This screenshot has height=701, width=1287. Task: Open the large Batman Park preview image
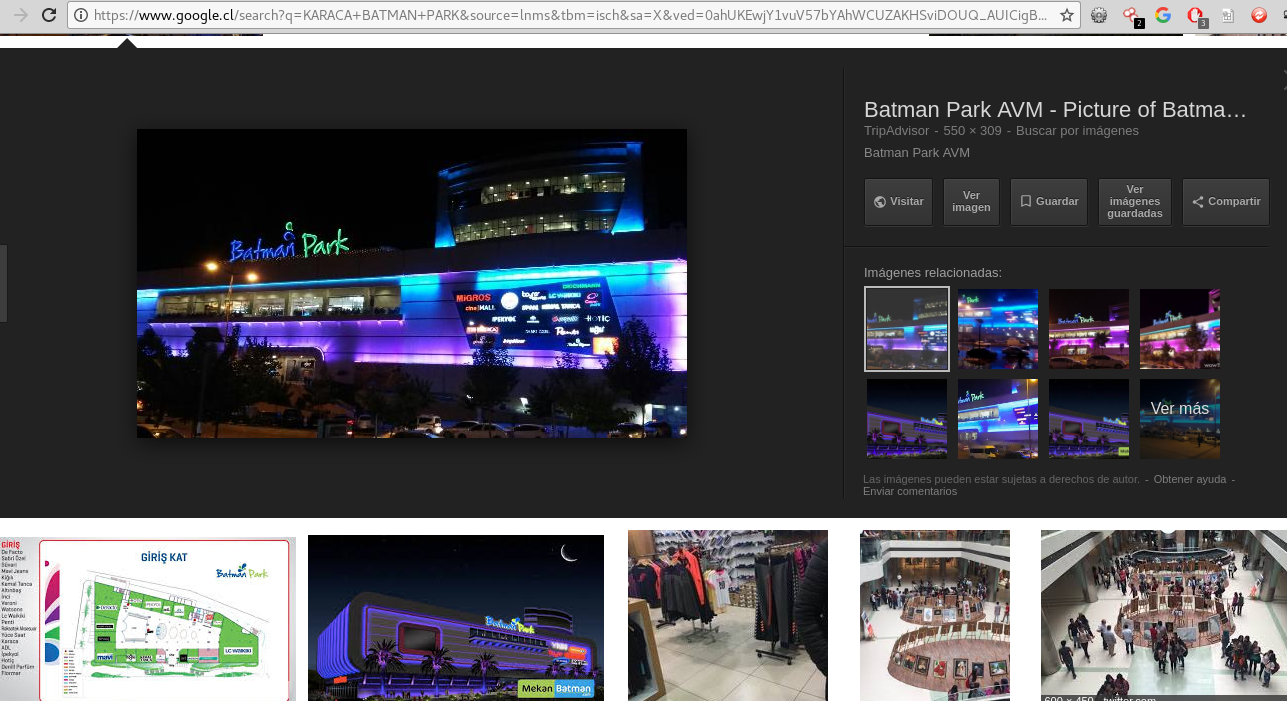pos(412,283)
